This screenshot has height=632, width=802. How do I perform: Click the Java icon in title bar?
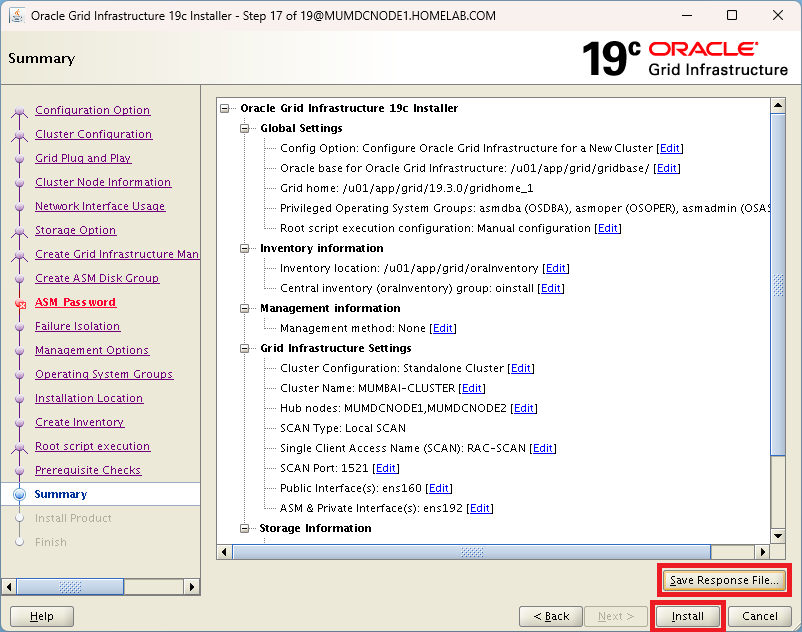click(15, 15)
